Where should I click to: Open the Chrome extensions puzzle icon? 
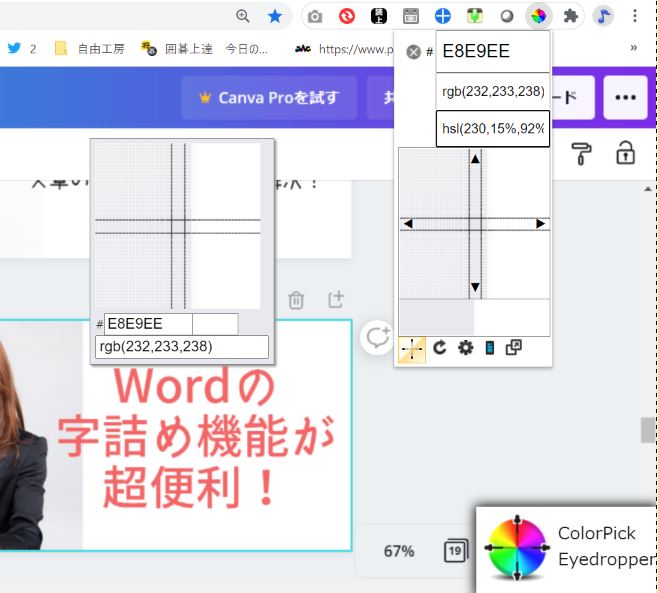tap(571, 16)
